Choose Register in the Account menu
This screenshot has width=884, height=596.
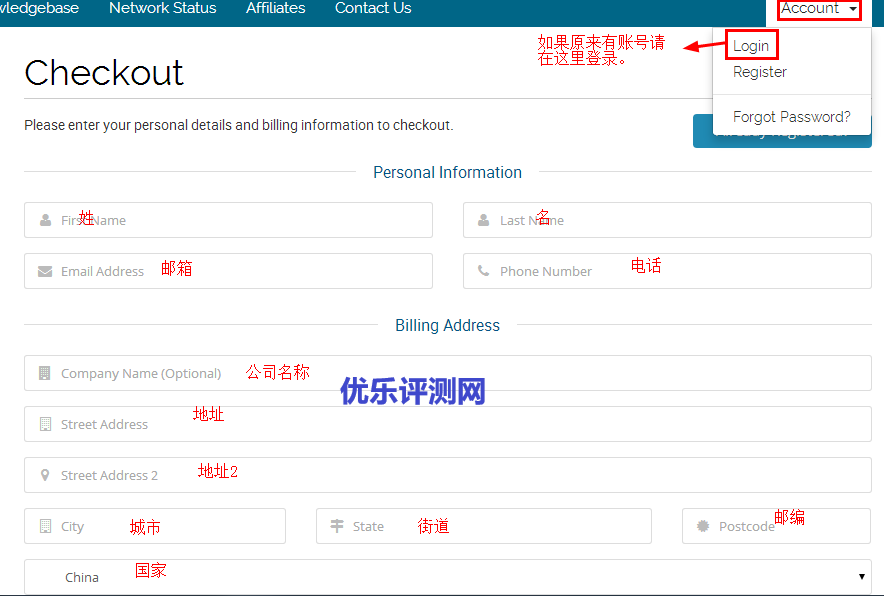click(759, 72)
